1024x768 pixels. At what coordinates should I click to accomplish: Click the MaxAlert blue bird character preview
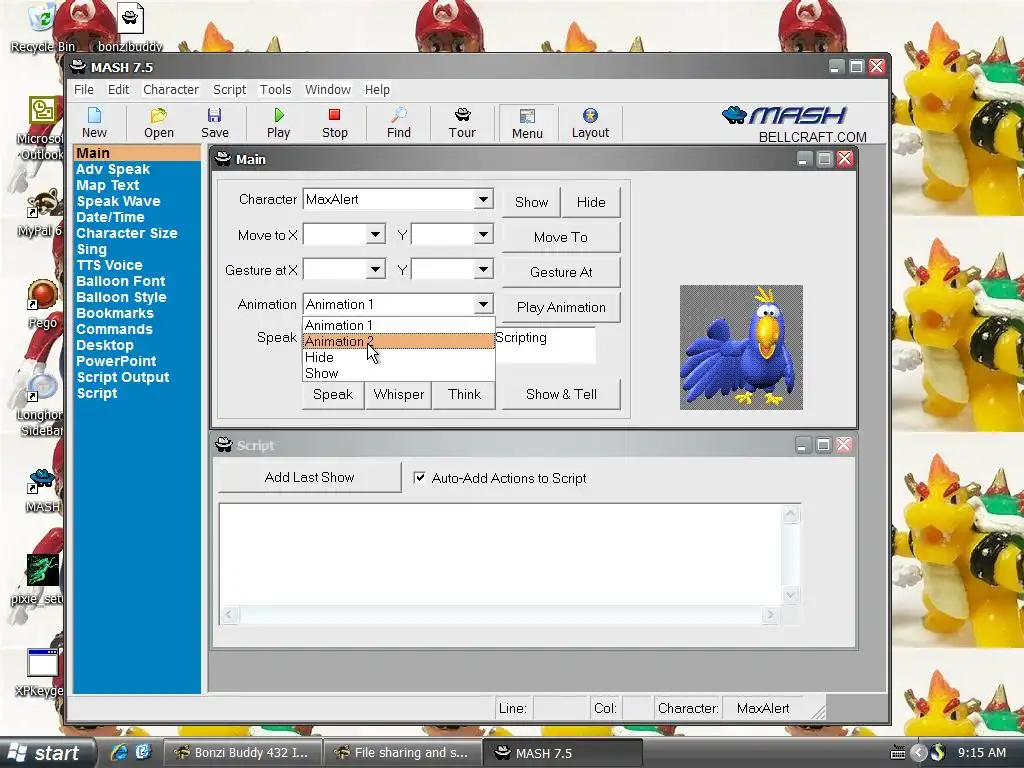741,347
